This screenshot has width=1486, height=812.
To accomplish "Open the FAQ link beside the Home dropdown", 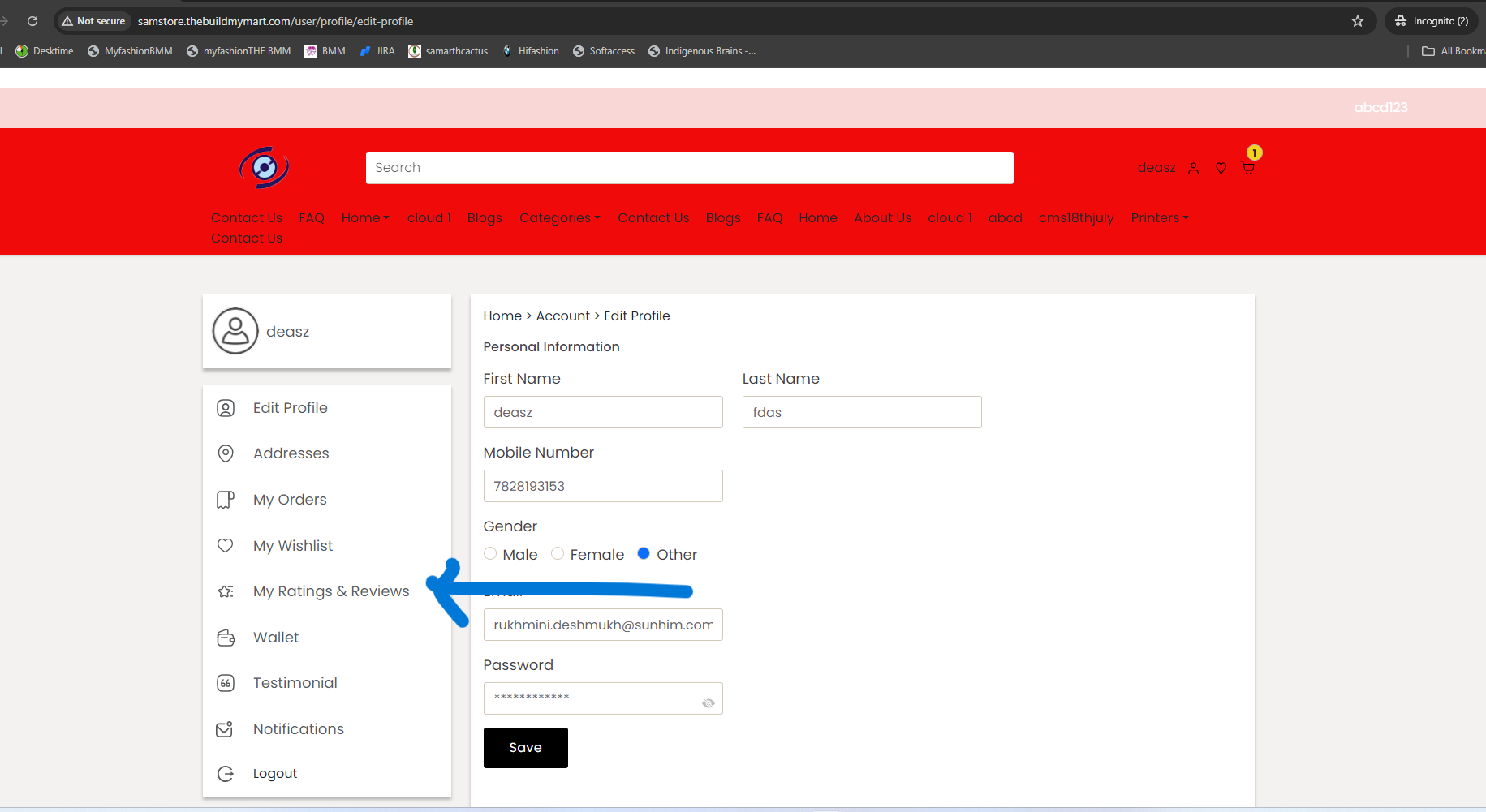I will pyautogui.click(x=312, y=217).
